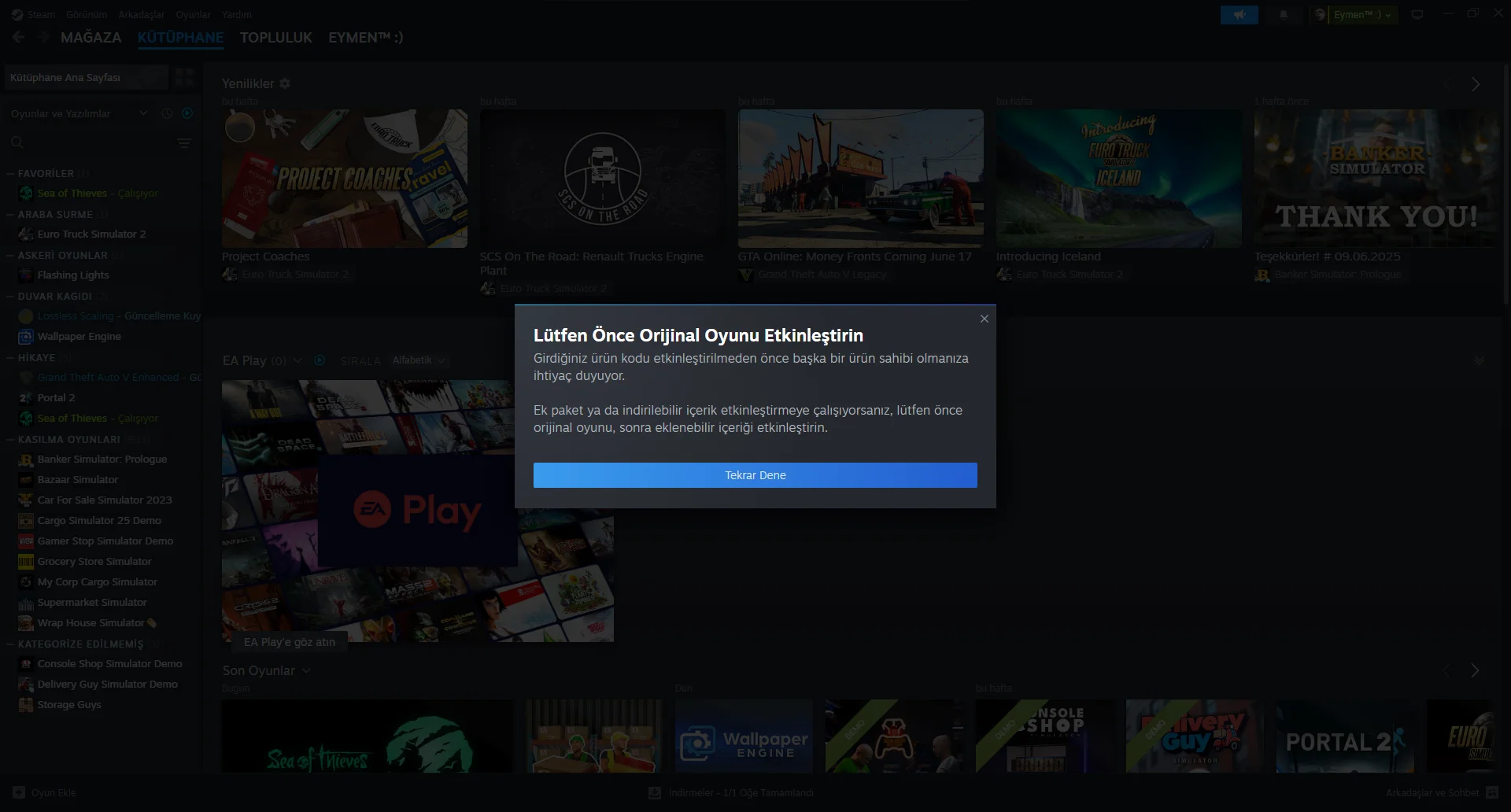This screenshot has width=1511, height=812.
Task: Click the Storage Guys icon in the sidebar
Action: click(26, 705)
